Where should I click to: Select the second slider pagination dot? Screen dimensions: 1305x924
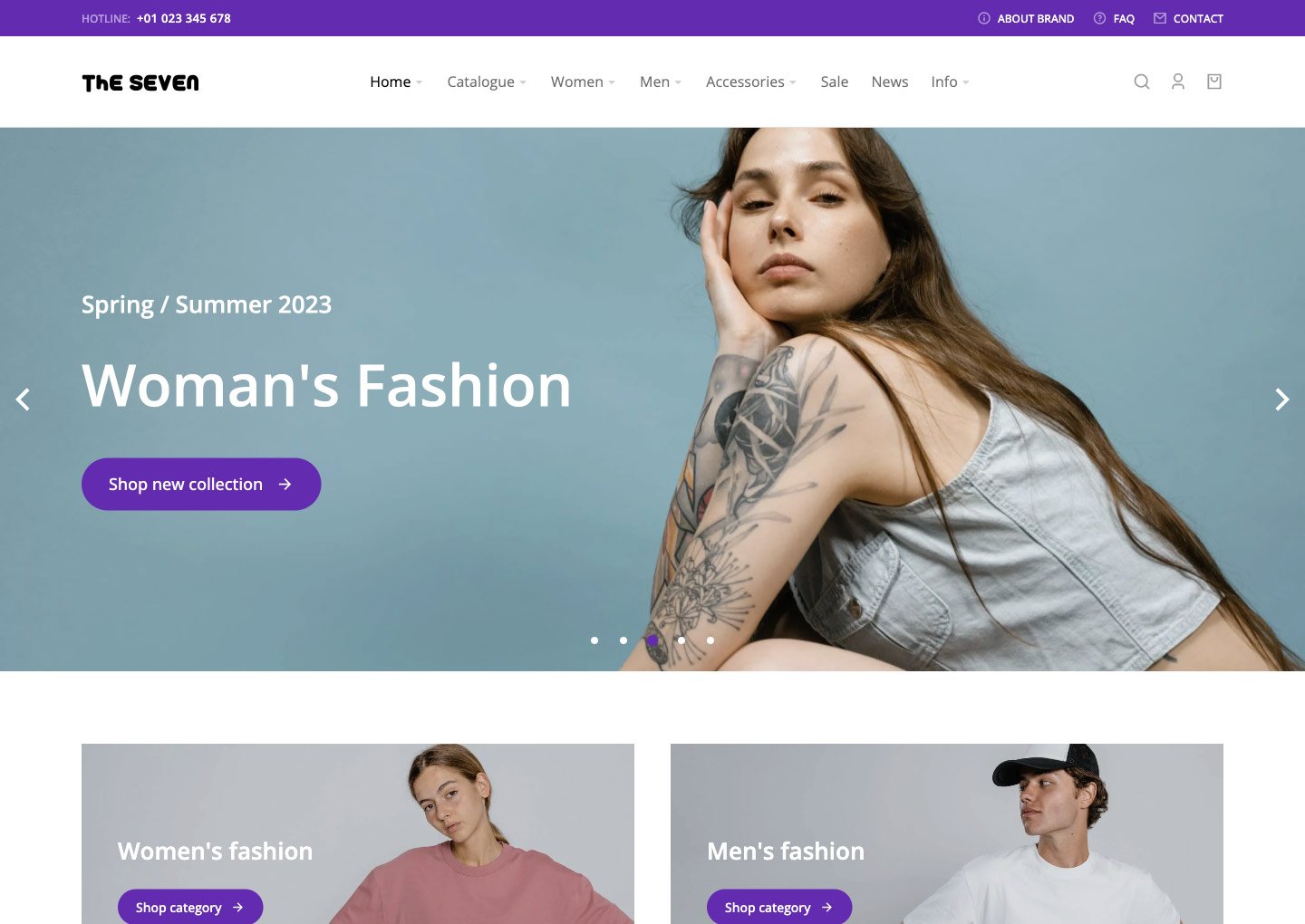pos(623,640)
